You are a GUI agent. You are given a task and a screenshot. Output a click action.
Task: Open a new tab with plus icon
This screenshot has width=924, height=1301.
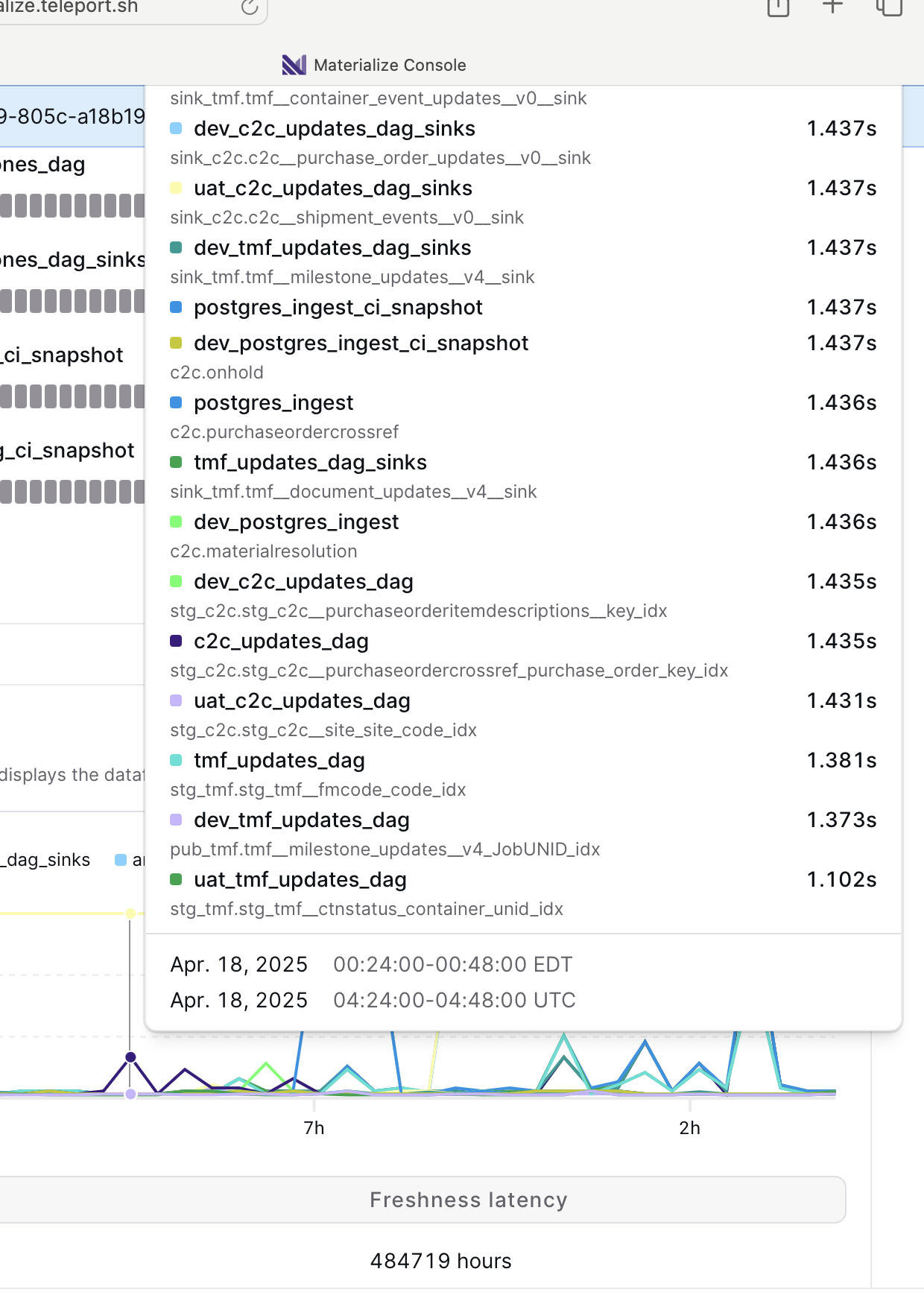point(832,7)
